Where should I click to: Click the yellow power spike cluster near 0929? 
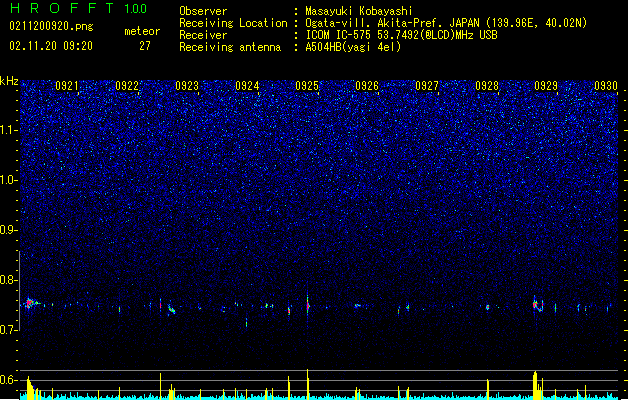[x=538, y=385]
